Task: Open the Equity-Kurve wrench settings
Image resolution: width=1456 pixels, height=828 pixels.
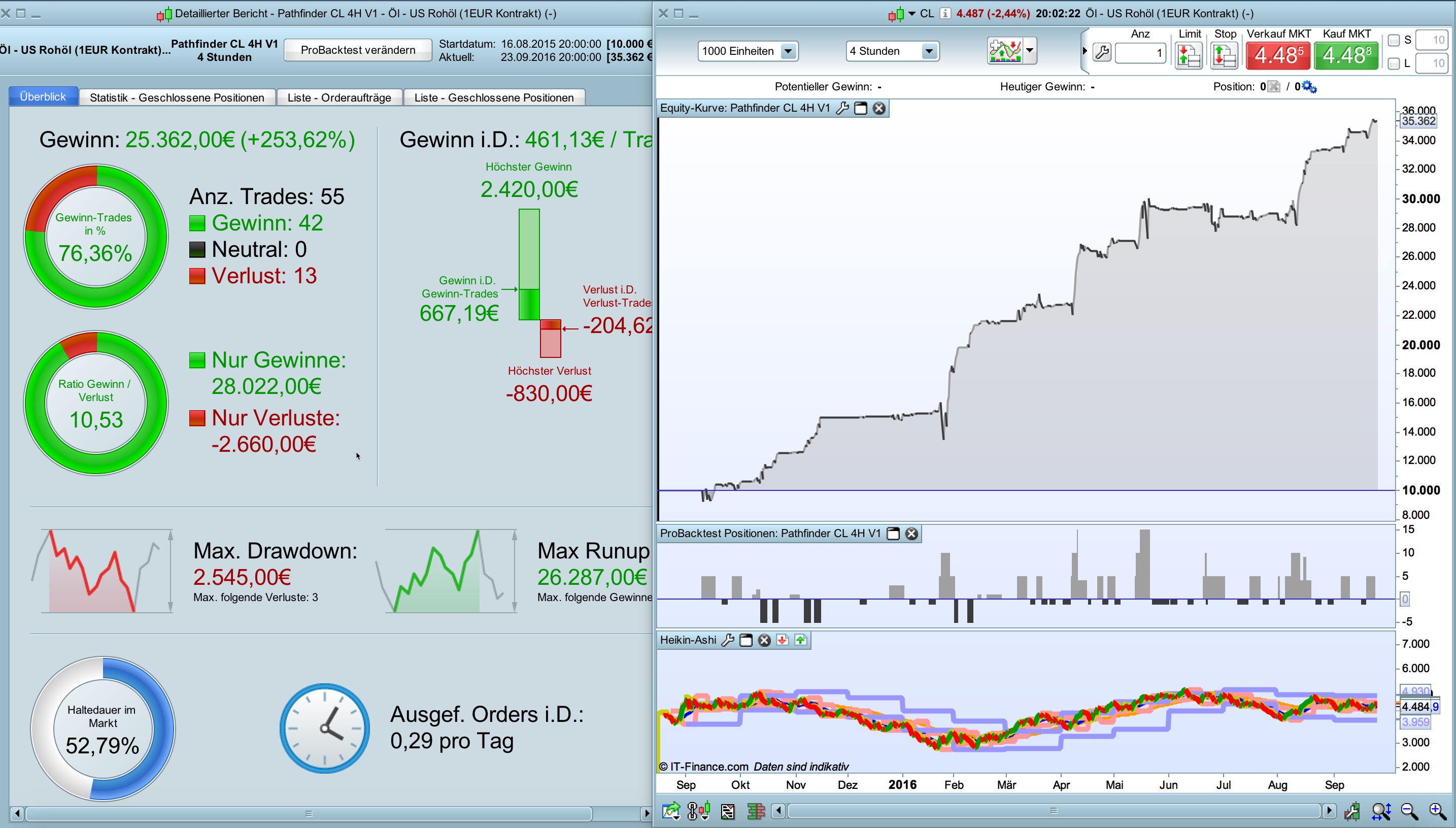Action: 842,108
